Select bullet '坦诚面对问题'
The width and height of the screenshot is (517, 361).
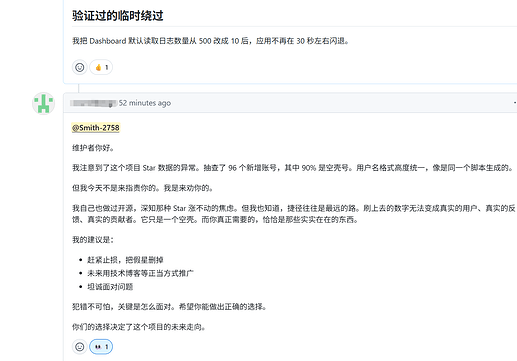tap(110, 287)
